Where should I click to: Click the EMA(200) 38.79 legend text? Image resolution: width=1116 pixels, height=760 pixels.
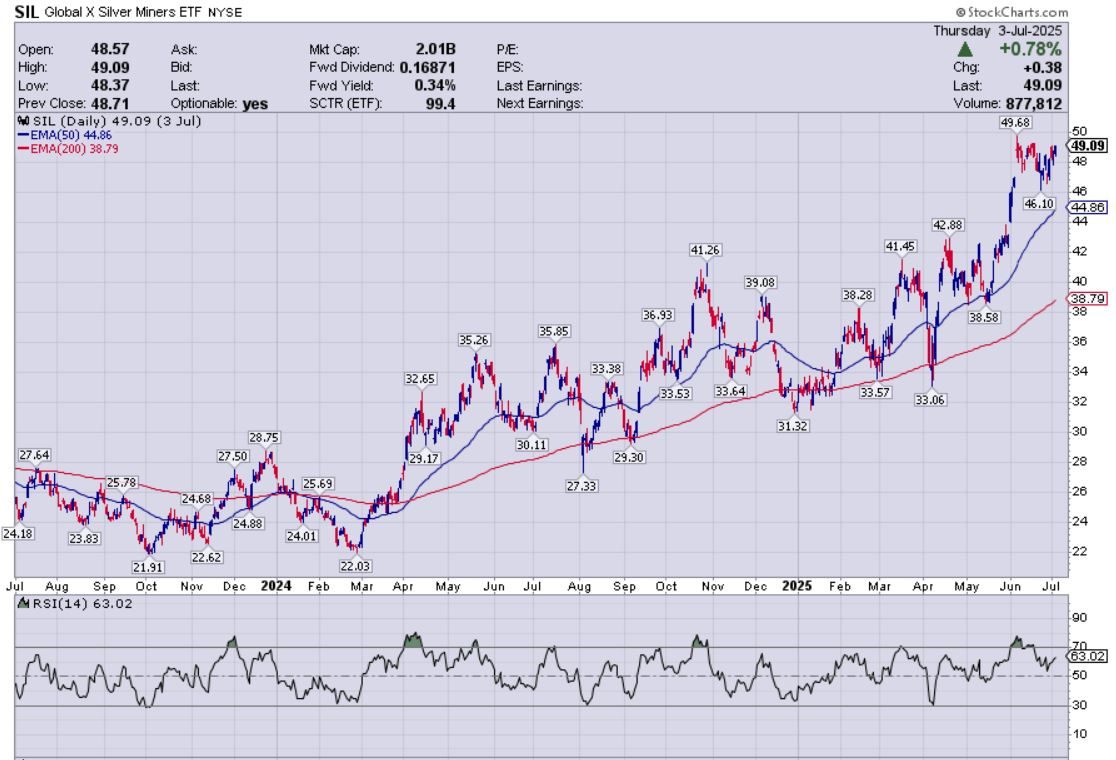[x=75, y=149]
